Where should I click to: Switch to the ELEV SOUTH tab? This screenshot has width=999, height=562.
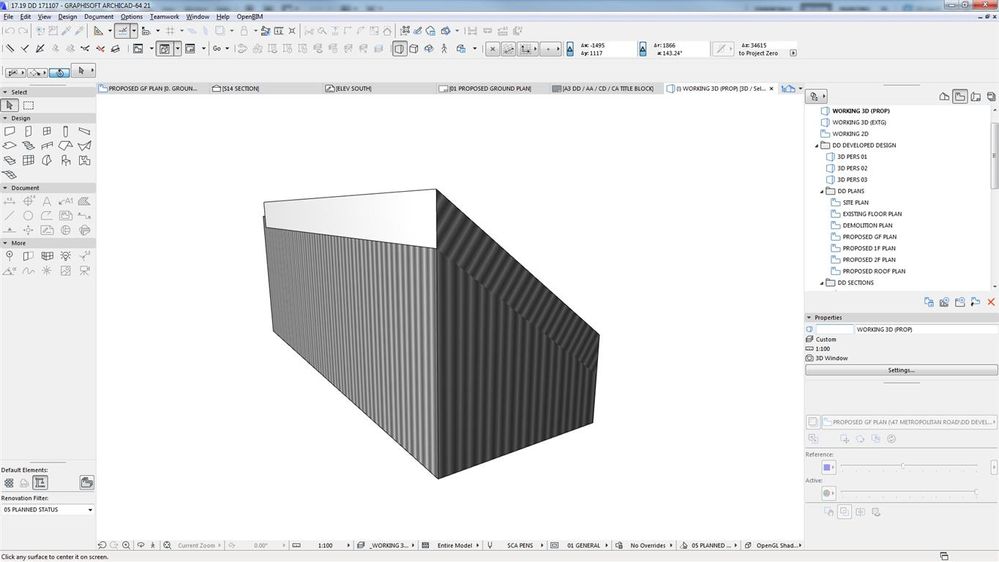350,89
